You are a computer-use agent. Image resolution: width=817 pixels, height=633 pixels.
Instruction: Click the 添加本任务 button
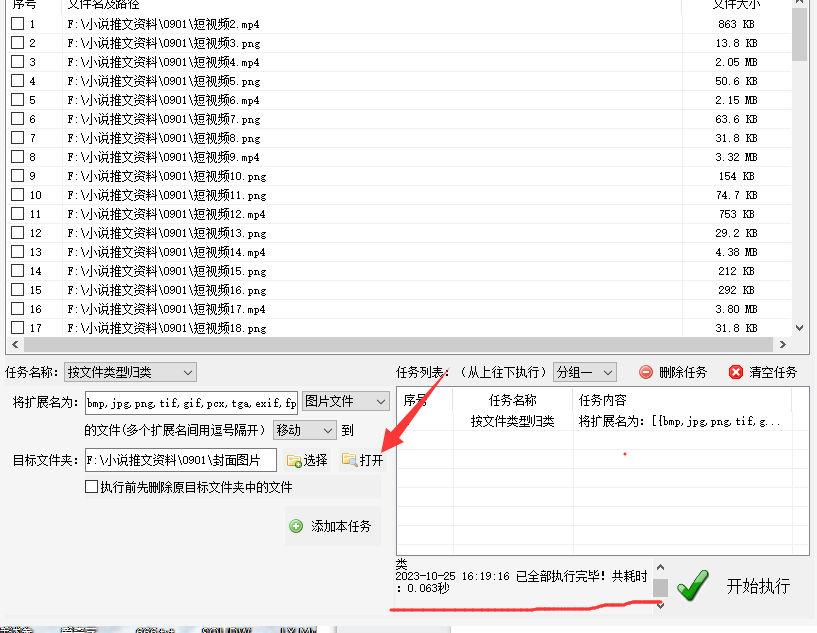pyautogui.click(x=333, y=526)
